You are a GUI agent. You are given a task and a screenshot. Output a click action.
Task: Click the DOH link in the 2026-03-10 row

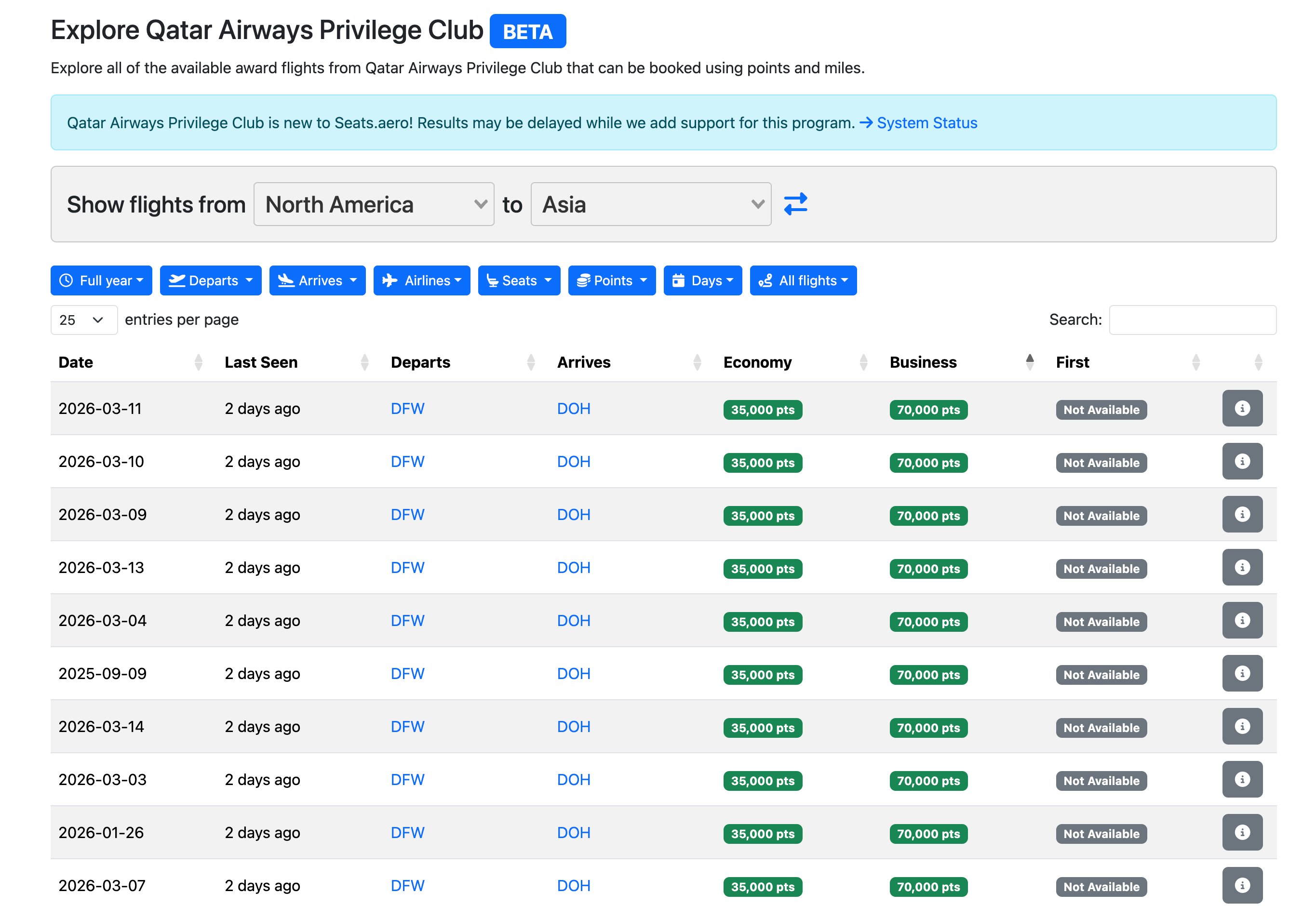(574, 462)
